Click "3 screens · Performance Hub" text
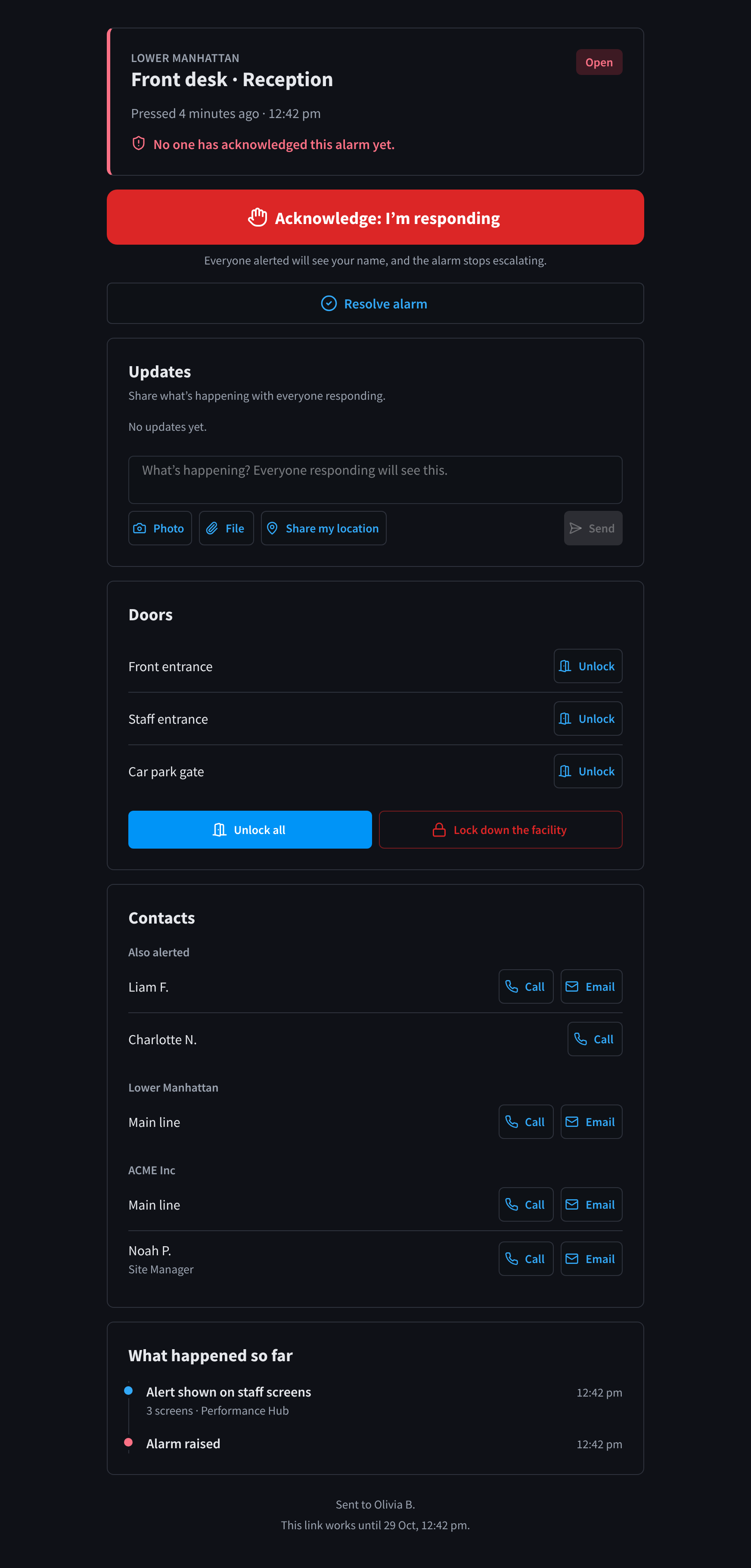Viewport: 751px width, 1568px height. [217, 1410]
